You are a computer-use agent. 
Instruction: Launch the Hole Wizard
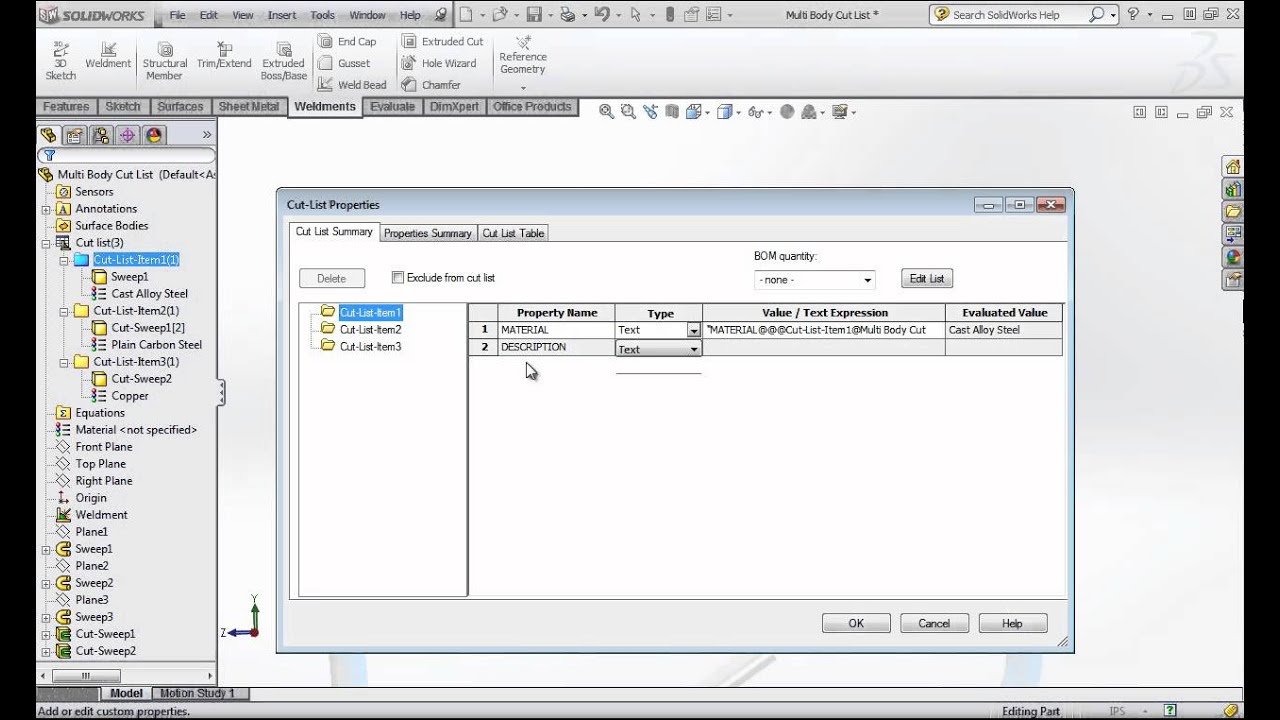(439, 63)
